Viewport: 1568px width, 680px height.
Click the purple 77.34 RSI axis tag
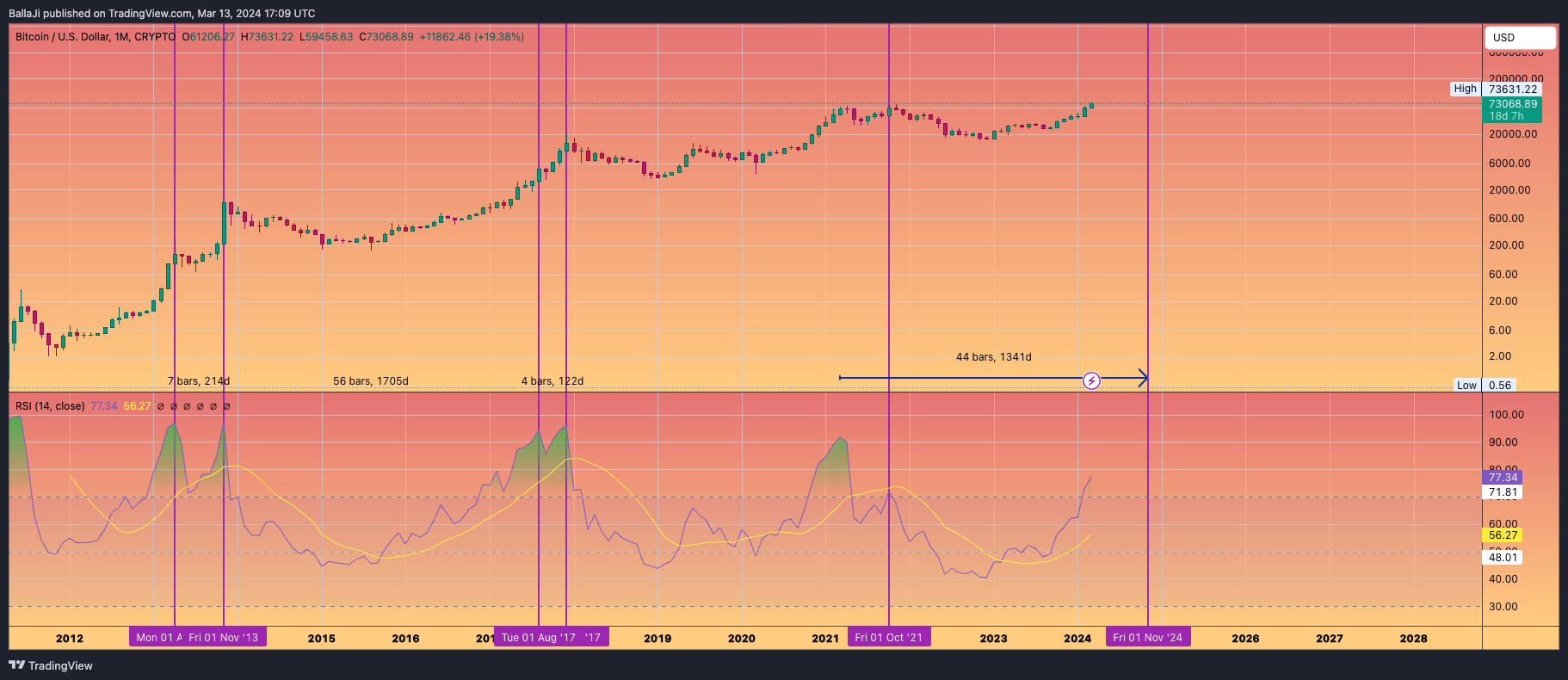coord(1503,478)
